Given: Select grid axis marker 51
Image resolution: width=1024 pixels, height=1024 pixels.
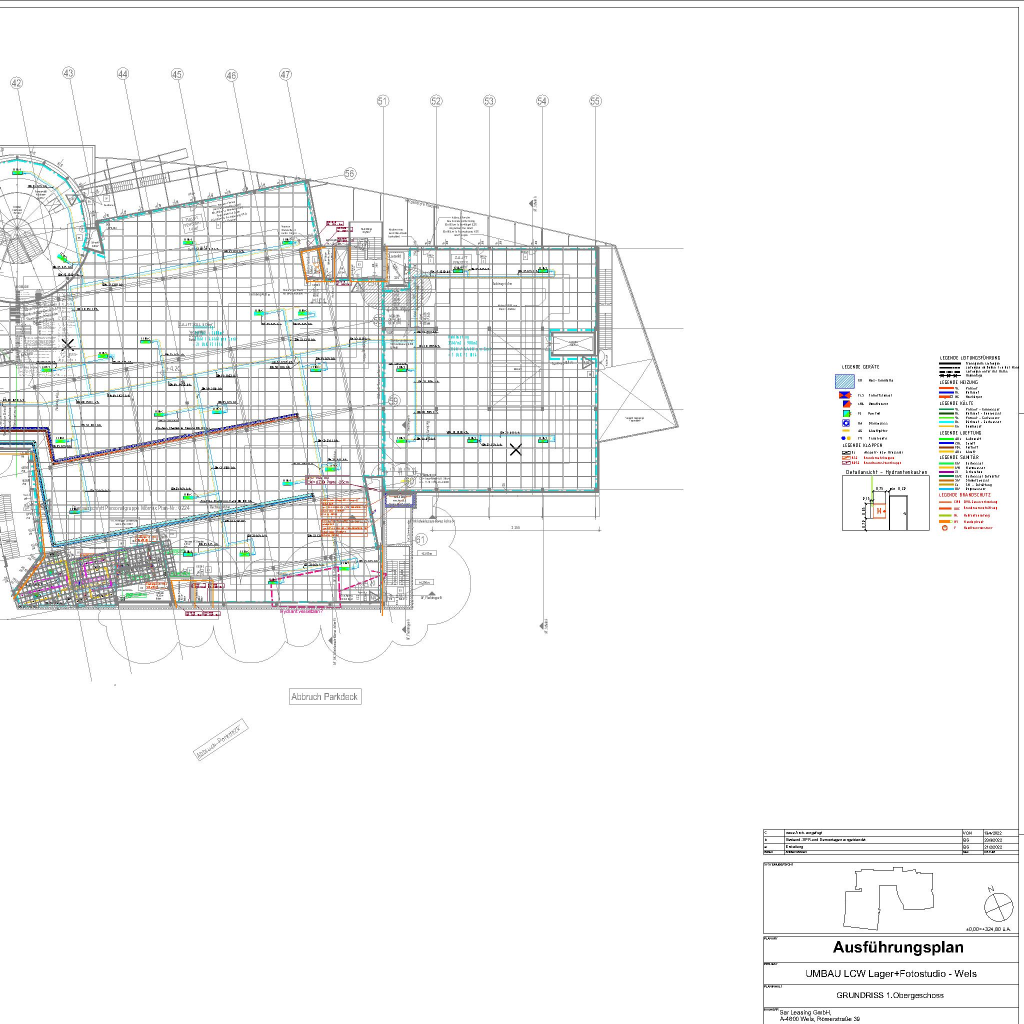Looking at the screenshot, I should click(x=382, y=101).
